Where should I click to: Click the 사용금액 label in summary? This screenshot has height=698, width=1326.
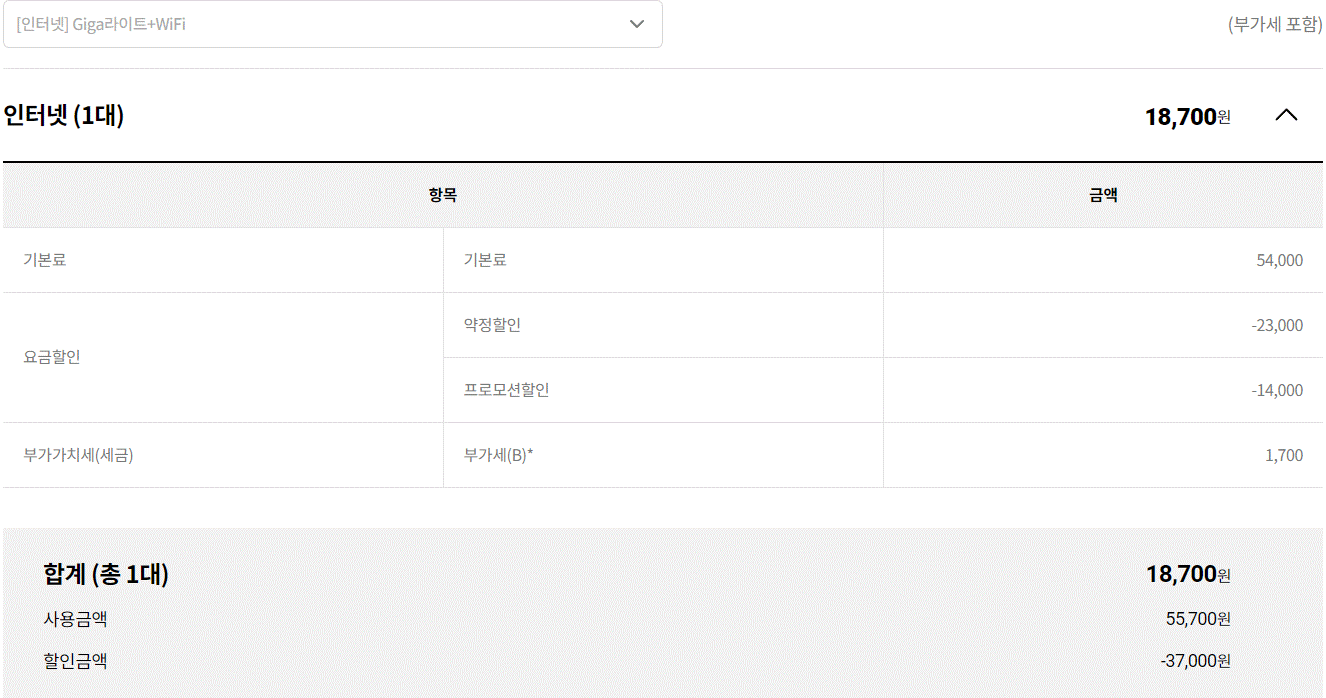(75, 619)
